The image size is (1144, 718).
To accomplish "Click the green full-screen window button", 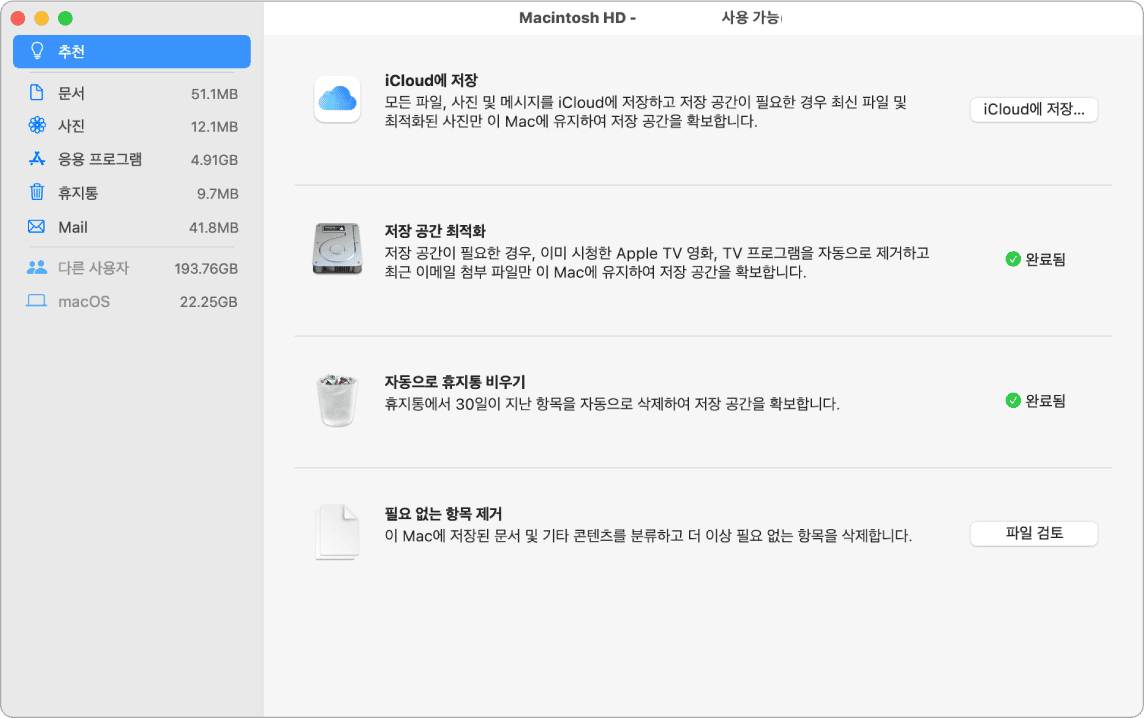I will (x=65, y=18).
